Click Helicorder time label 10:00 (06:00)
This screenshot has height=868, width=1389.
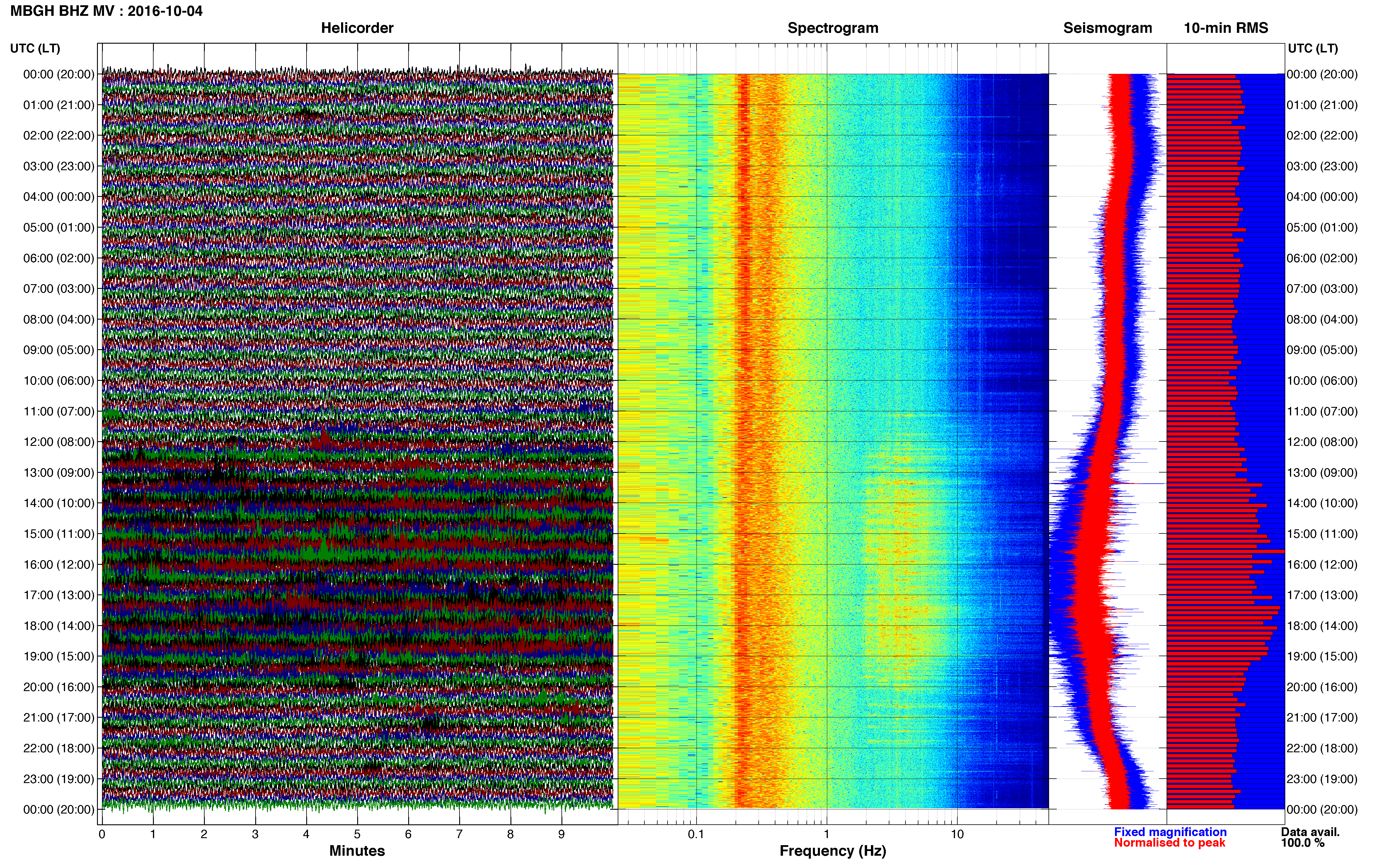tap(59, 381)
